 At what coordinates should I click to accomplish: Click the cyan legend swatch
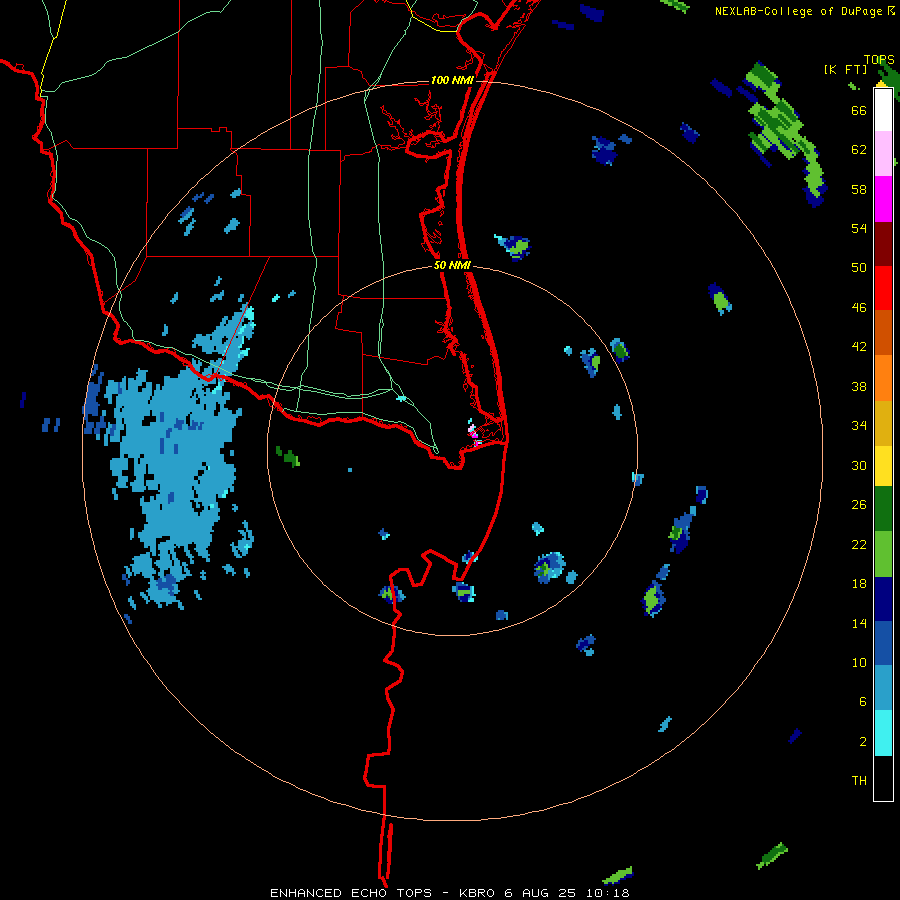(x=883, y=733)
